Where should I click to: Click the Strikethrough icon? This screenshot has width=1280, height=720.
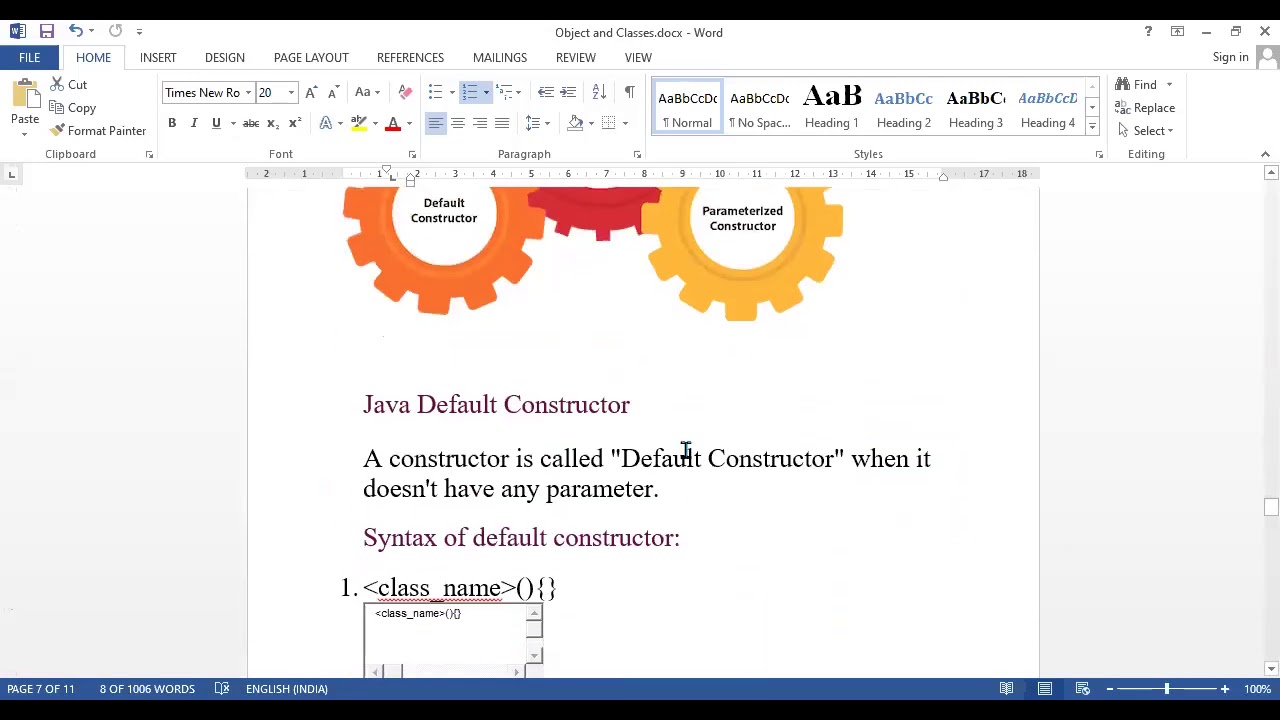click(251, 123)
